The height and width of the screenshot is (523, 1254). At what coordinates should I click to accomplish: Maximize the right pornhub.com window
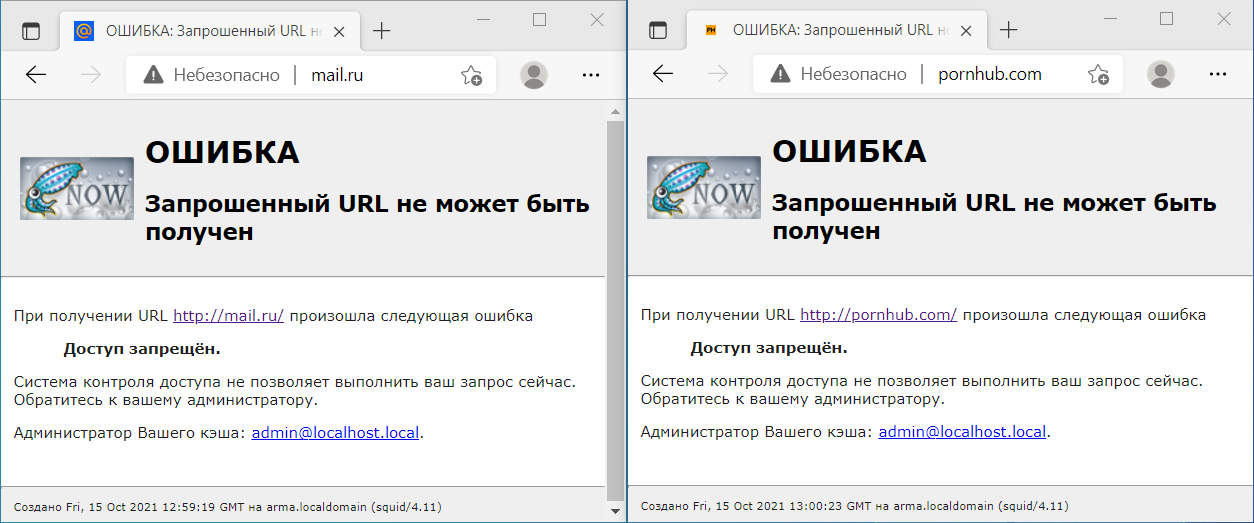(x=1166, y=19)
